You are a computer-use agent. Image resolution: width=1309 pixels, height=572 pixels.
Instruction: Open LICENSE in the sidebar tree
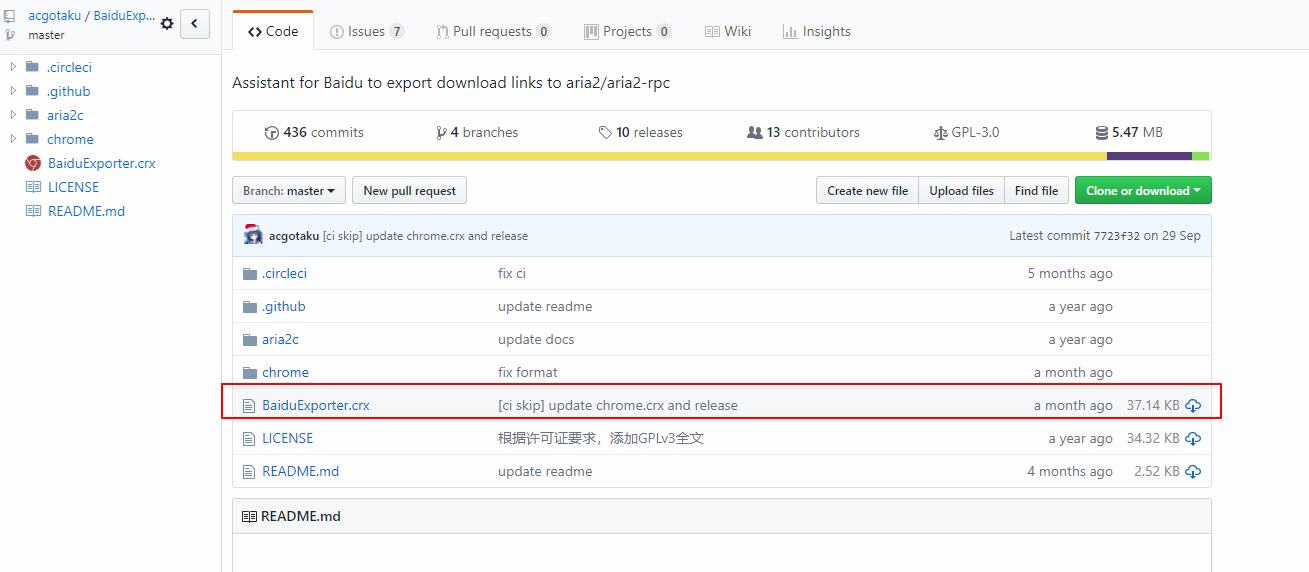point(73,187)
